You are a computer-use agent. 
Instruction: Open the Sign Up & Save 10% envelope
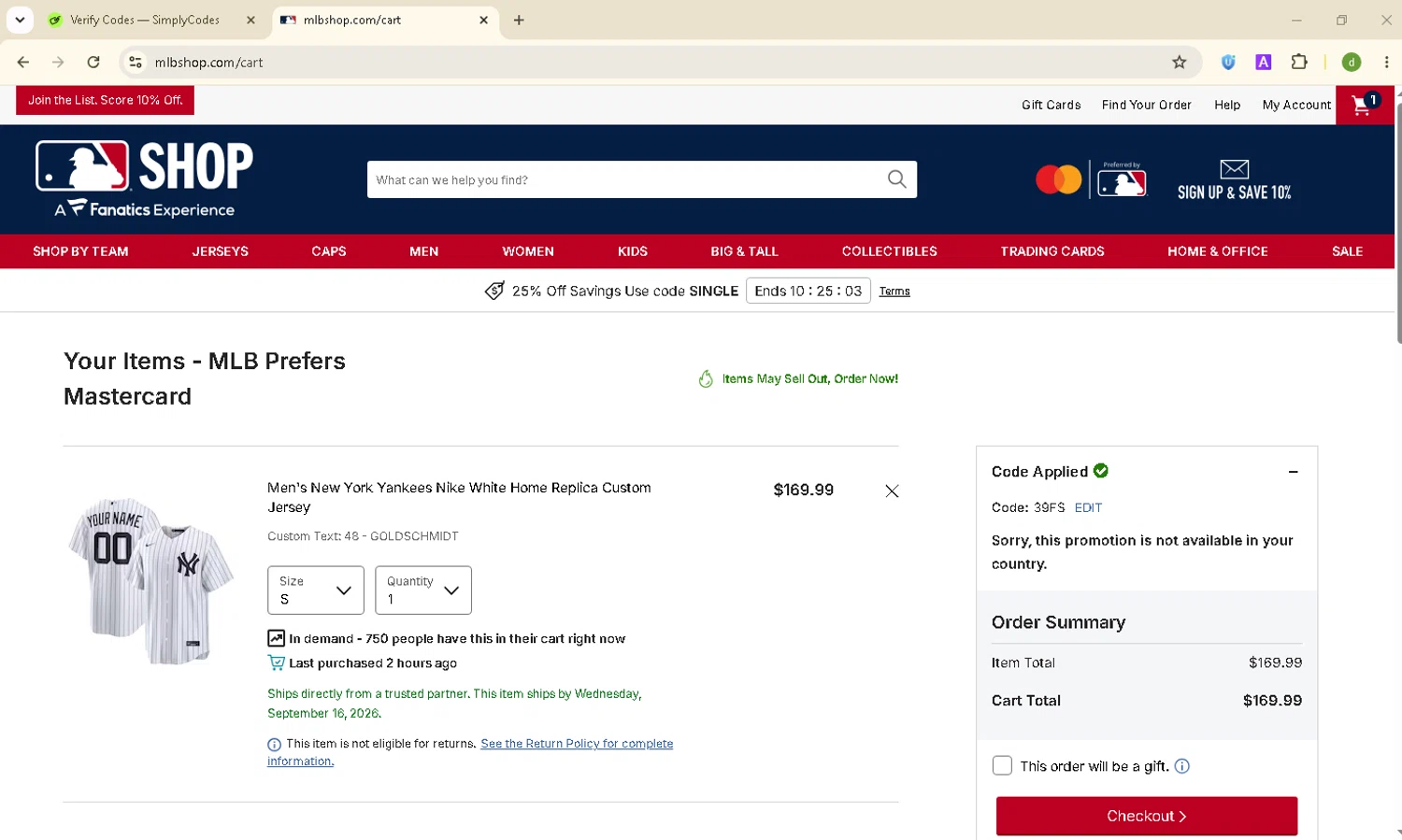pos(1234,179)
